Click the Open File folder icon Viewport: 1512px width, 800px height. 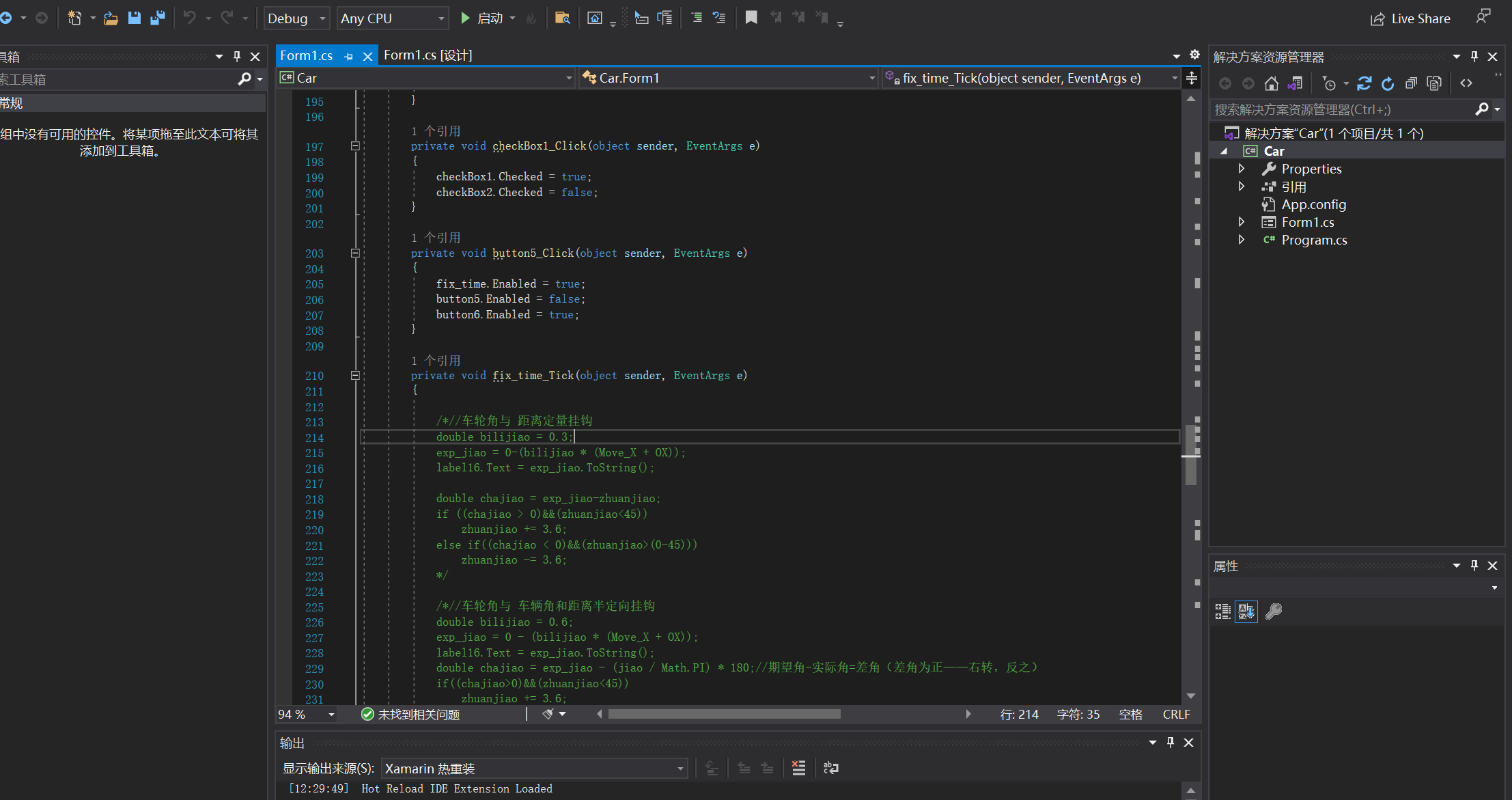pos(111,18)
